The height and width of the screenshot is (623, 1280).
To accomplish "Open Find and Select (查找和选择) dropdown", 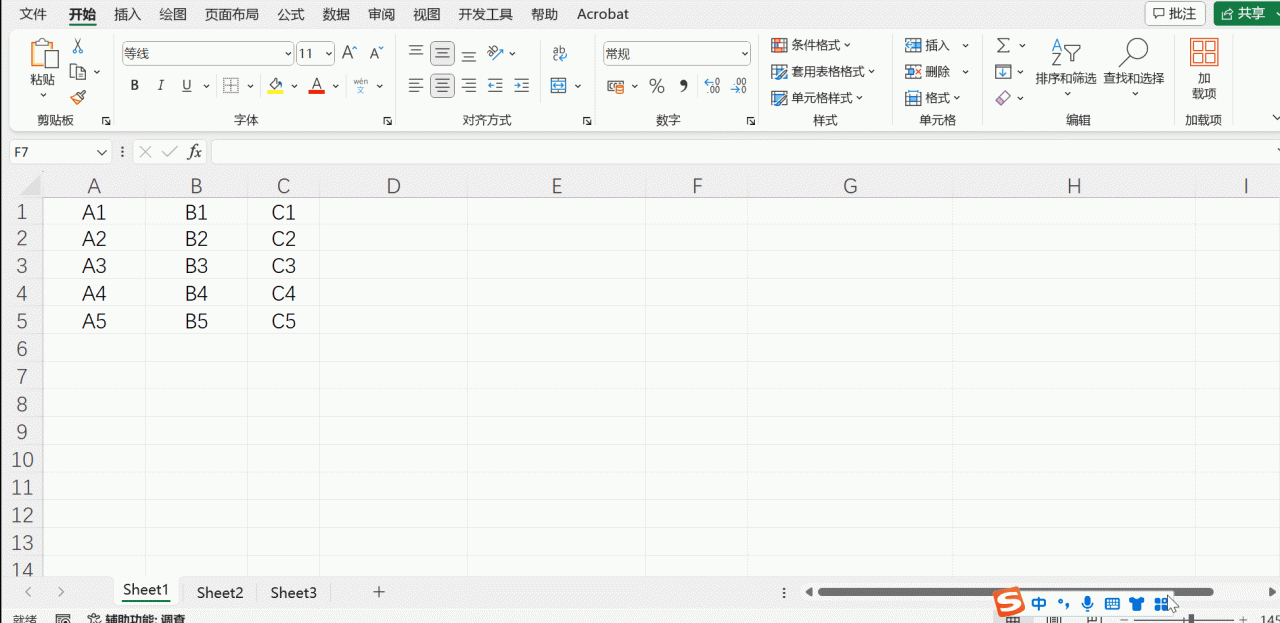I will pyautogui.click(x=1134, y=69).
